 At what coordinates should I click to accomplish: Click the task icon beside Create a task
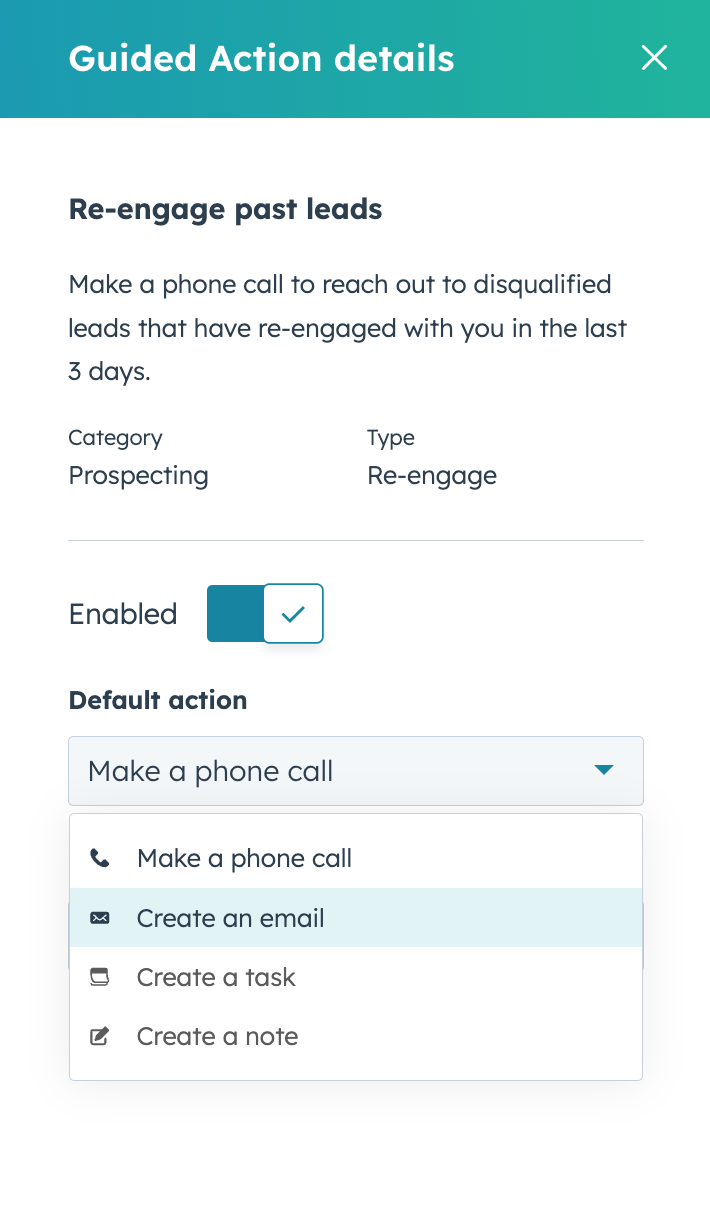(100, 977)
